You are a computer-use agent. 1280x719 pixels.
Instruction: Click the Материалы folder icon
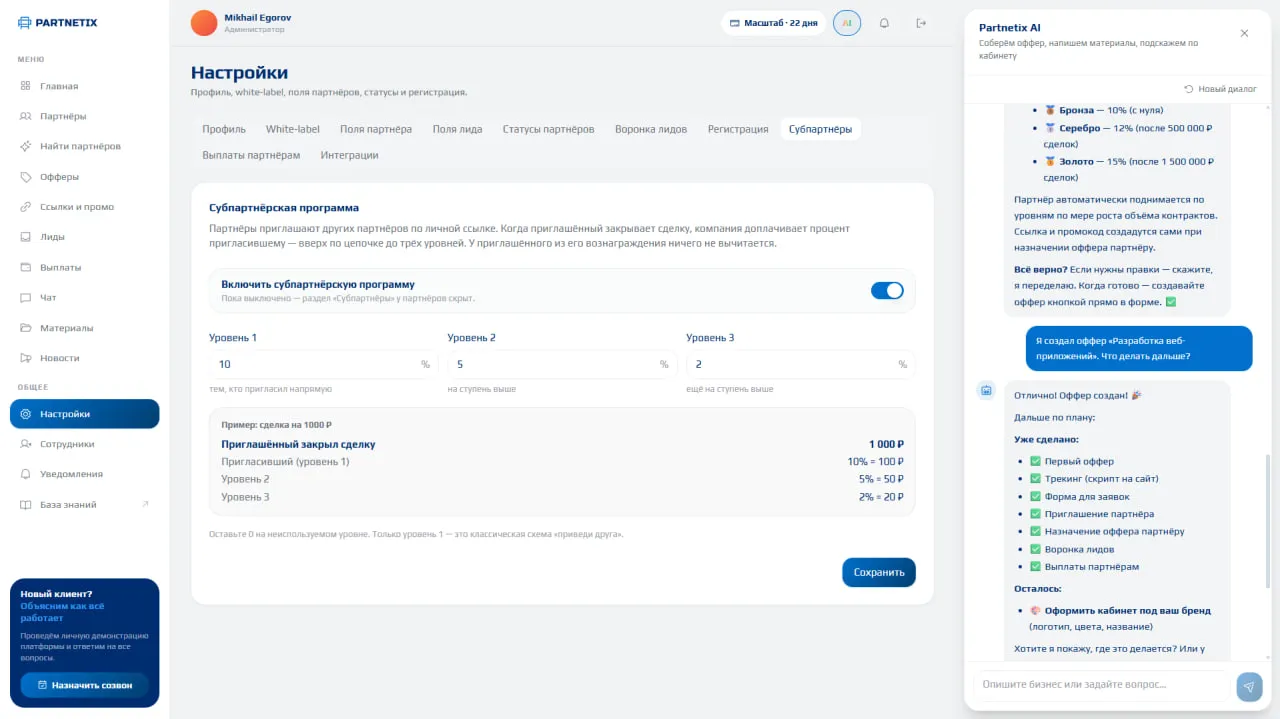pyautogui.click(x=26, y=328)
